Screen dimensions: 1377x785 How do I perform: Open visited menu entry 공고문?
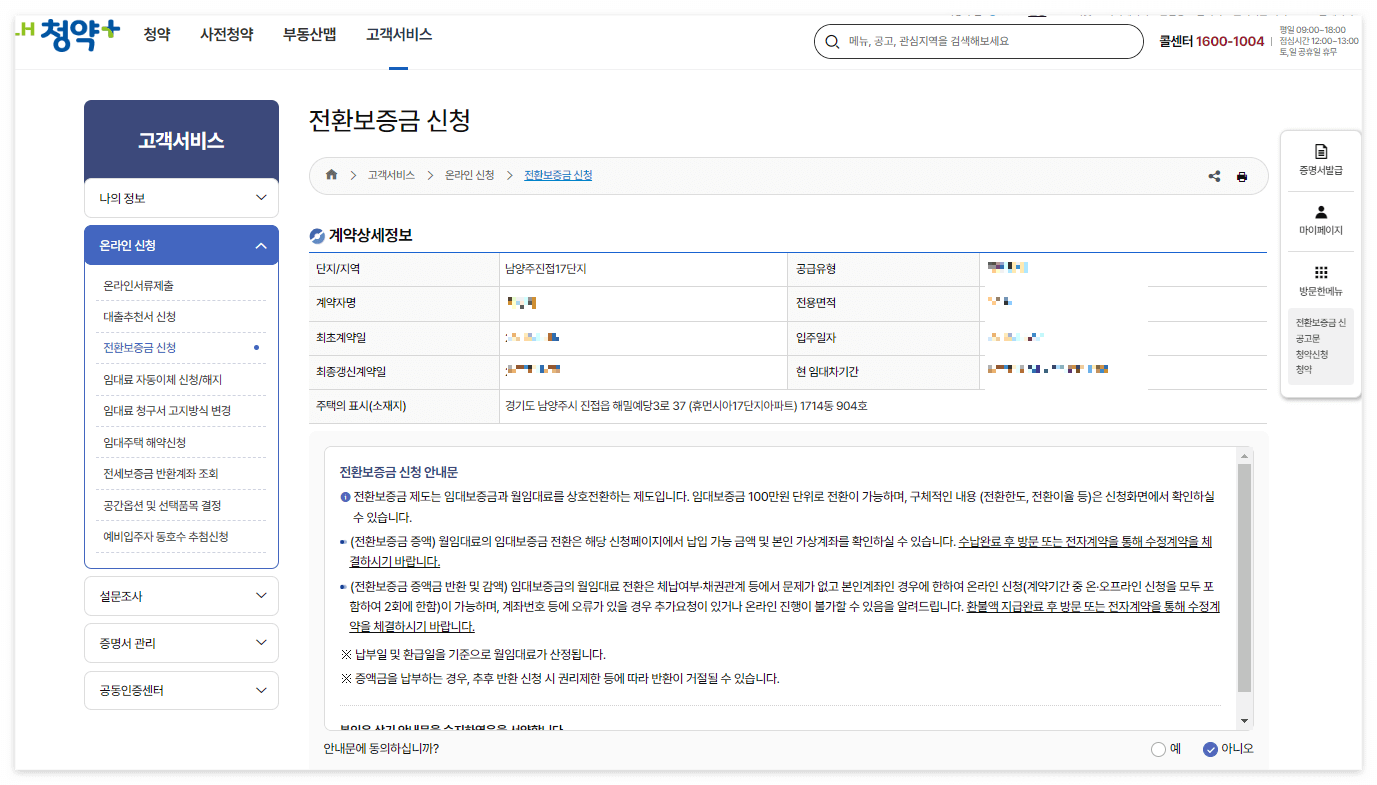pos(1307,339)
